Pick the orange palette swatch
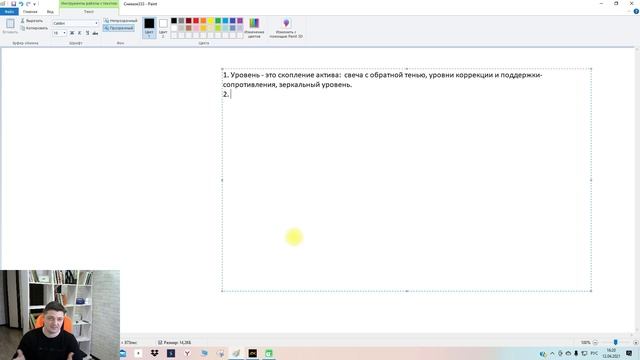Viewport: 640px width, 360px height. [203, 20]
